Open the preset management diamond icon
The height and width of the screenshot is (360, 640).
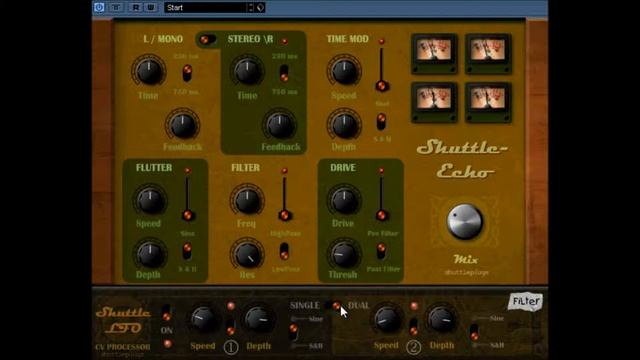pos(260,7)
